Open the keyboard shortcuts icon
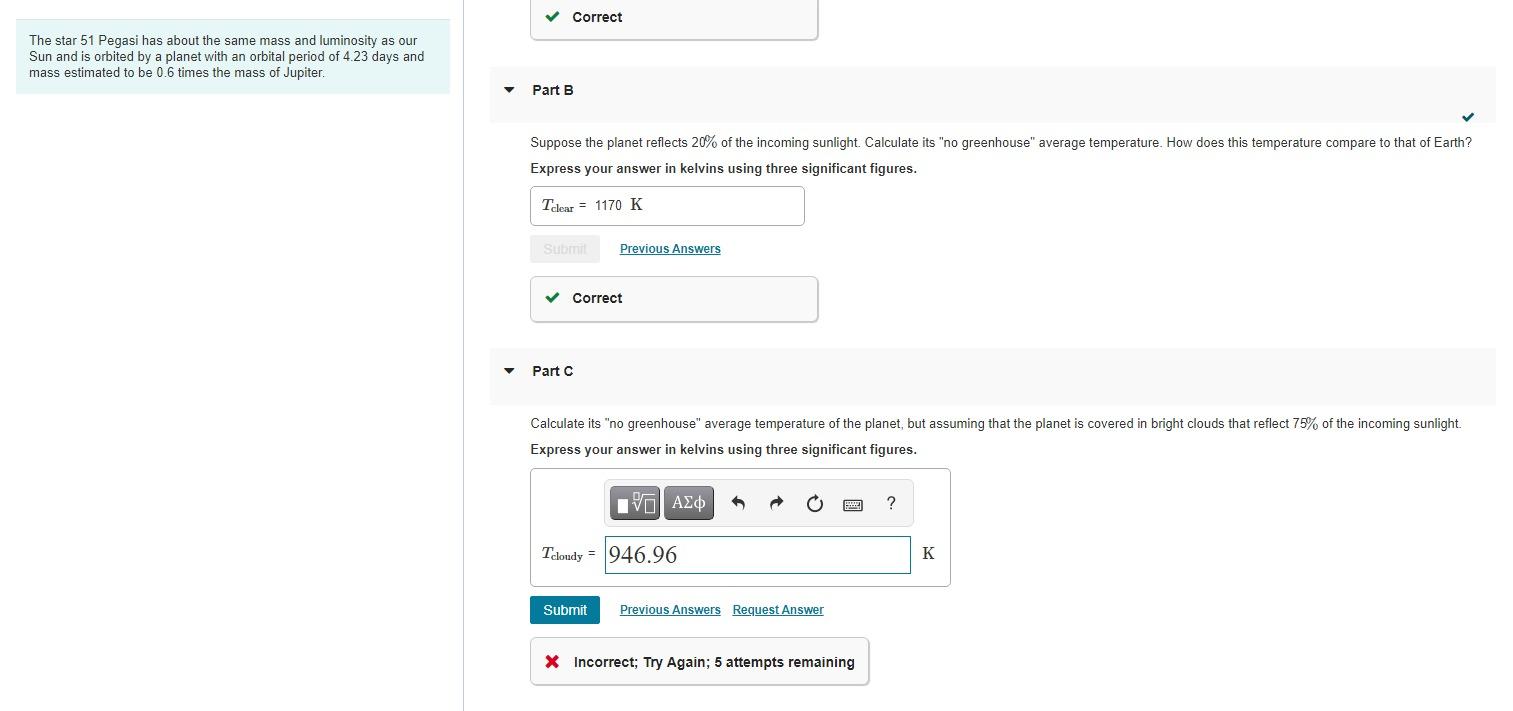Image resolution: width=1513 pixels, height=711 pixels. [852, 504]
